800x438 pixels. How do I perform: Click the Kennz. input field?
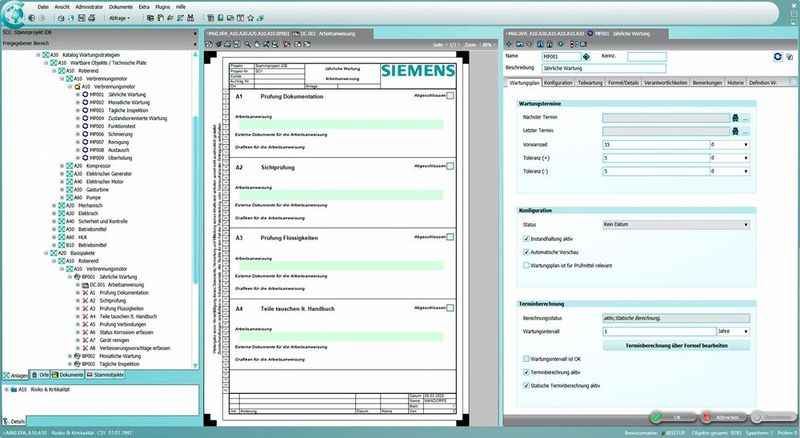click(x=646, y=57)
